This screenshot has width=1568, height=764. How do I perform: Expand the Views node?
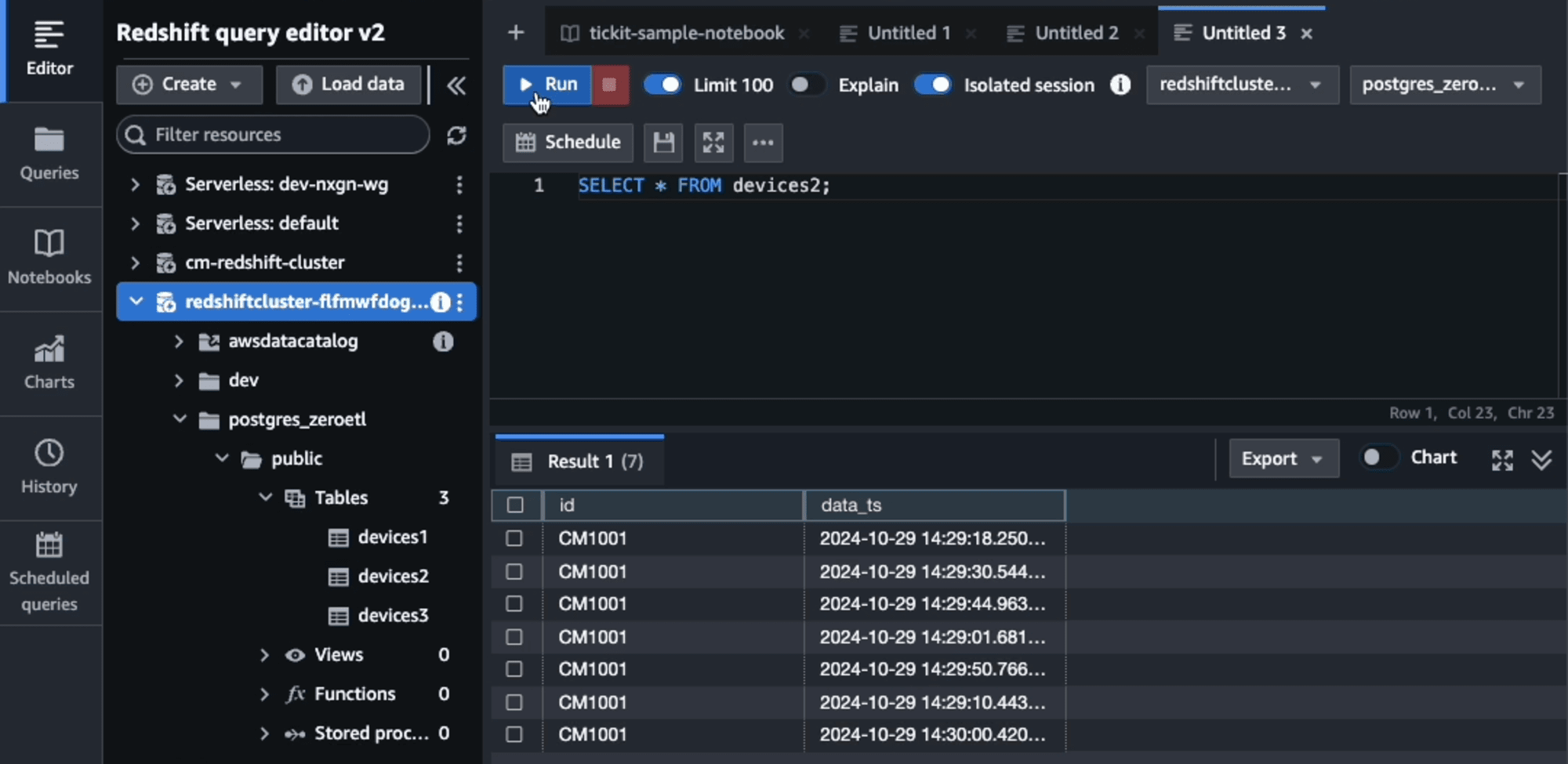click(264, 654)
